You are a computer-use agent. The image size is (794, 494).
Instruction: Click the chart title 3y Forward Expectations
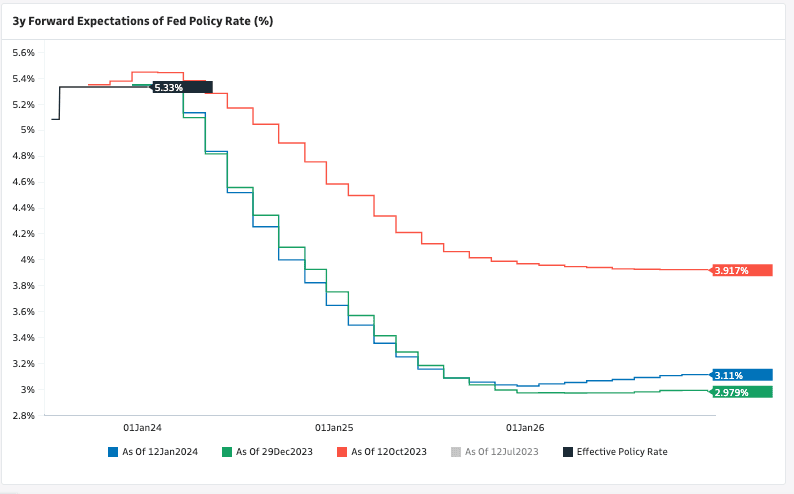(x=143, y=20)
